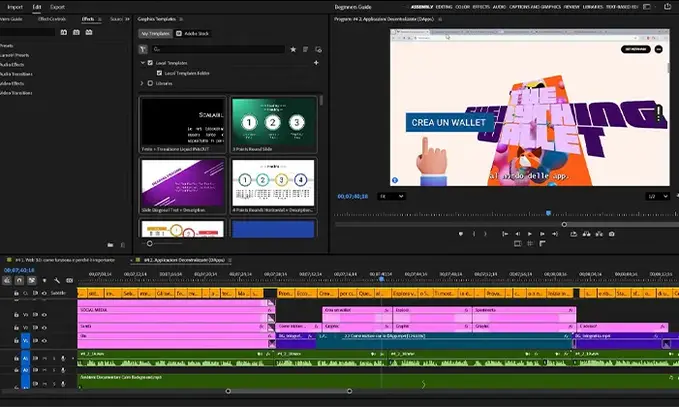The image size is (679, 407).
Task: Play the sequence in Program monitor
Action: [x=530, y=234]
